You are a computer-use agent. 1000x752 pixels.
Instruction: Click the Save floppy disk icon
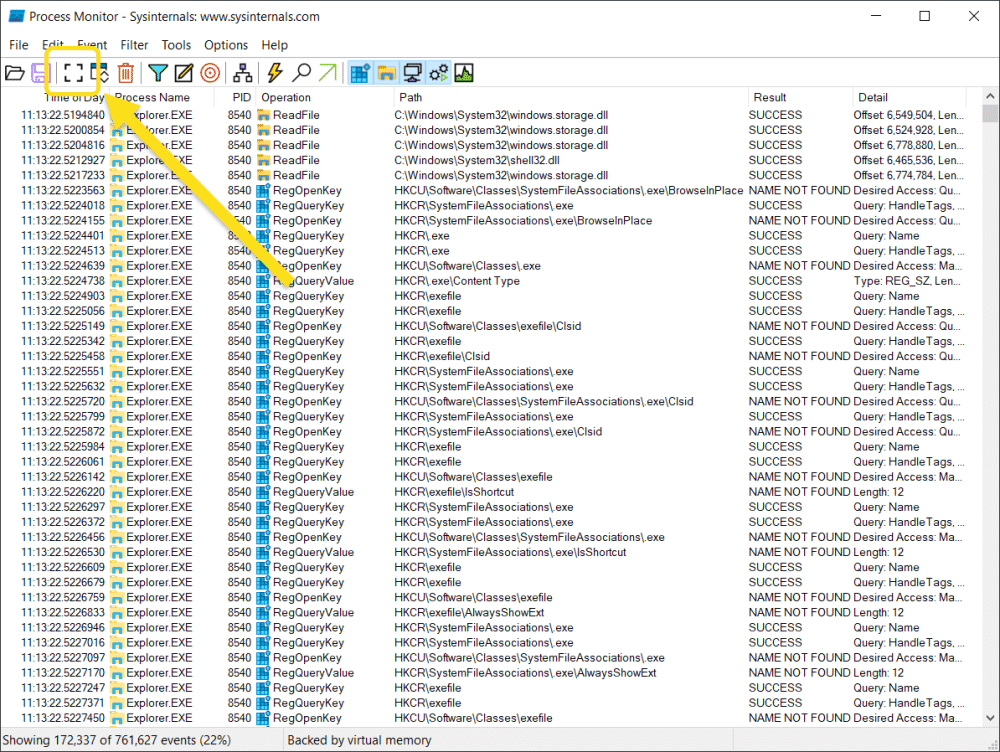[40, 73]
